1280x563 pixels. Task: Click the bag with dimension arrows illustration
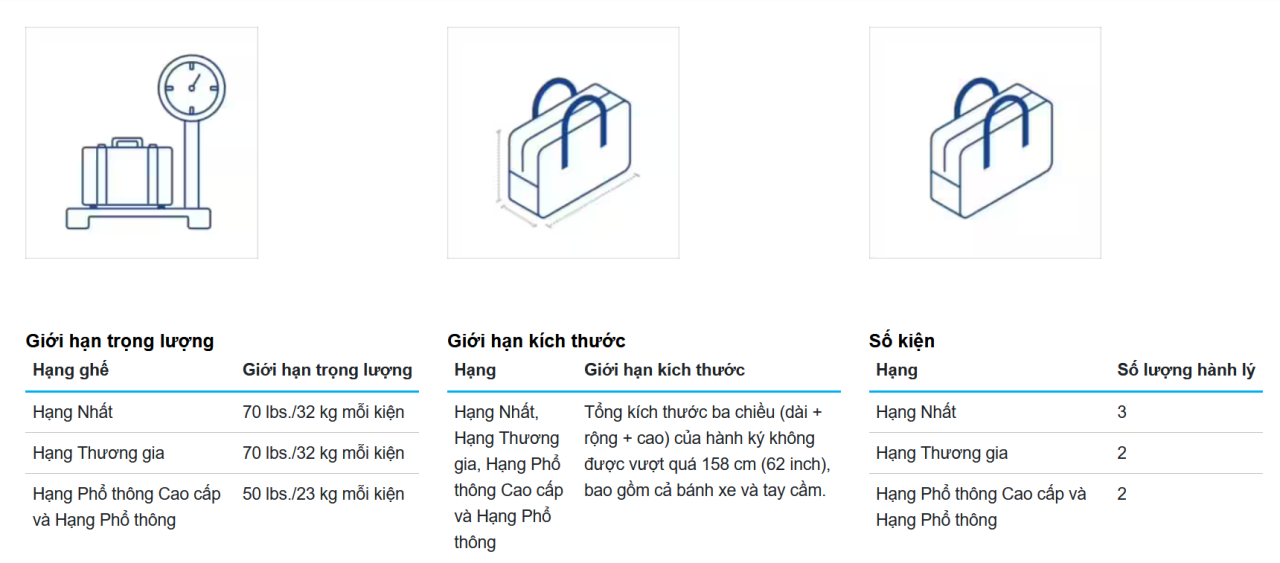point(563,143)
